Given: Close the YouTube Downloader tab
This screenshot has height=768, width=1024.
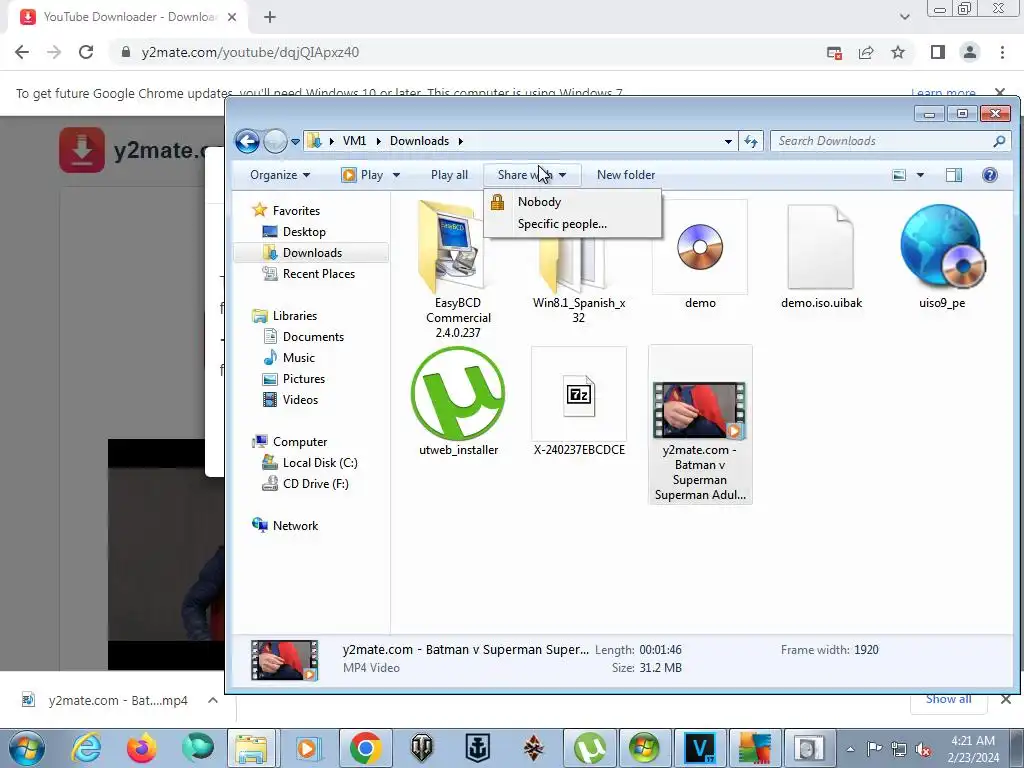Looking at the screenshot, I should pyautogui.click(x=231, y=18).
